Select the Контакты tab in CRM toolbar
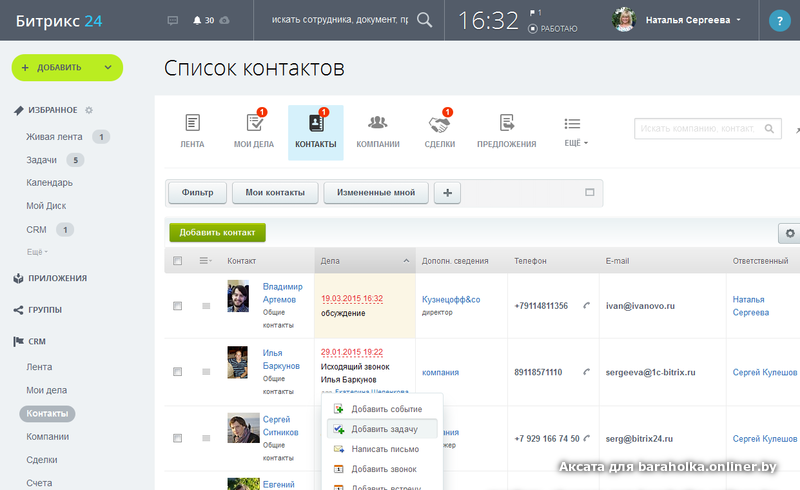 pos(315,132)
